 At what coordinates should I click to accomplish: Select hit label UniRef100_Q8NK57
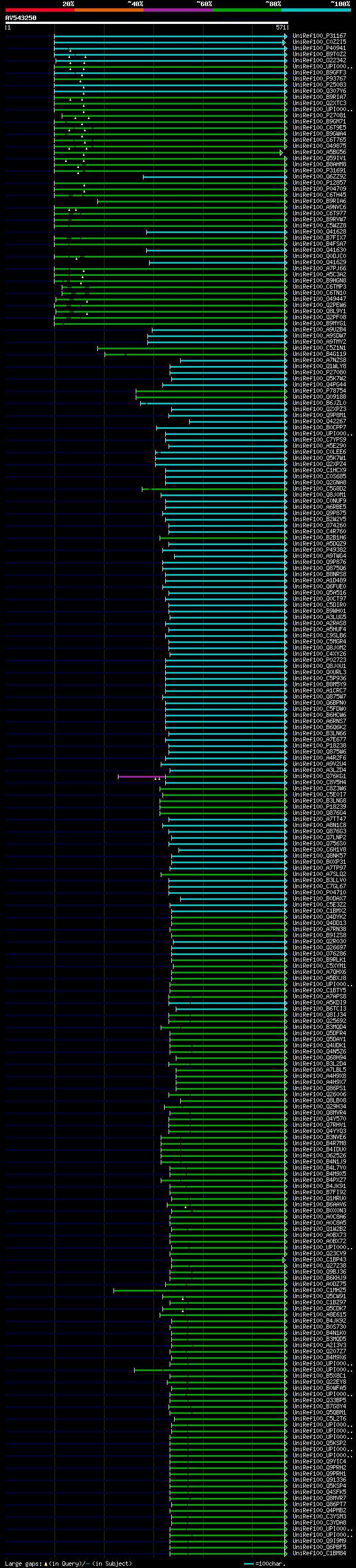pyautogui.click(x=319, y=856)
